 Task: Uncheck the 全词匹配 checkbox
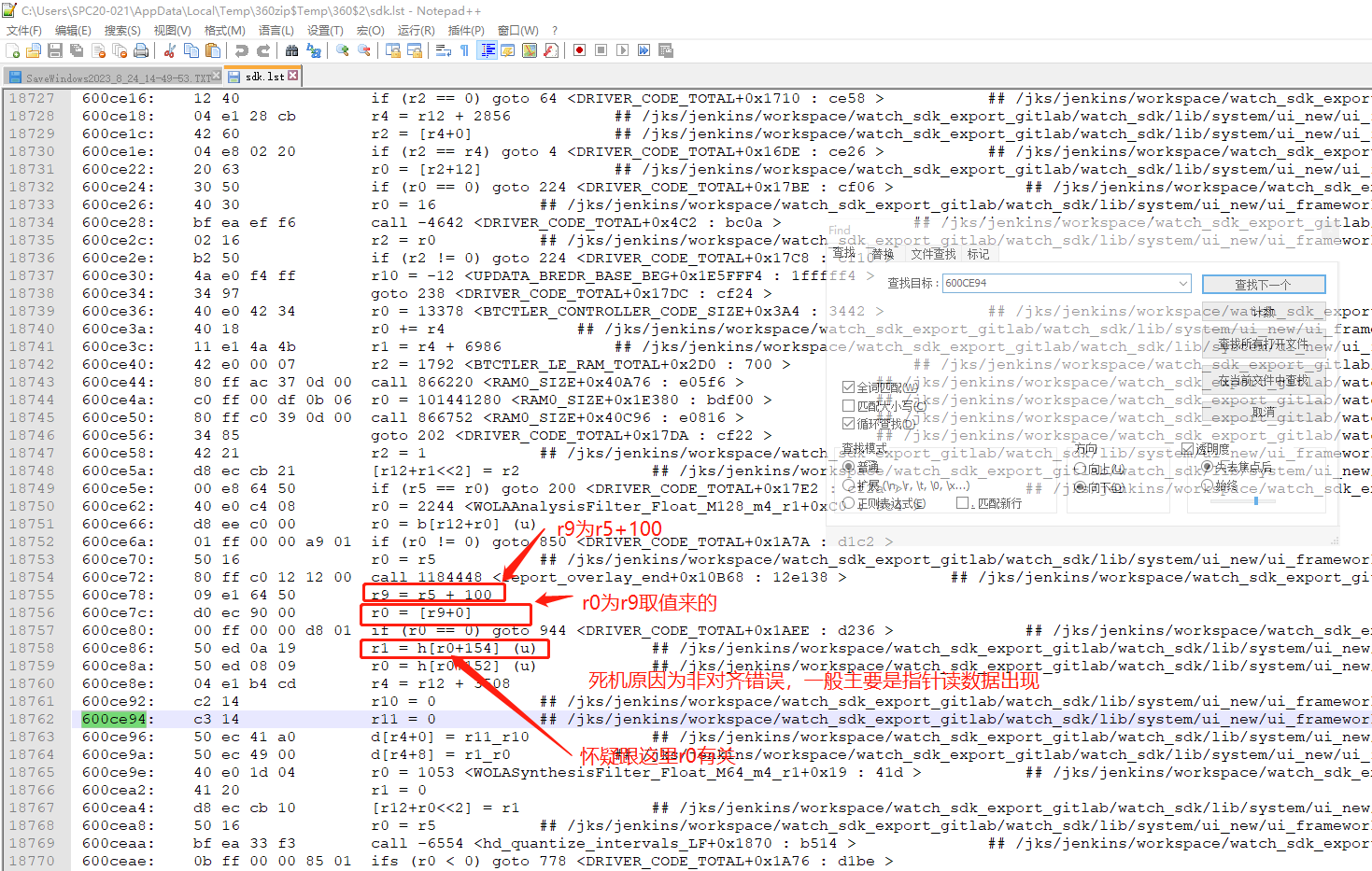click(x=848, y=387)
